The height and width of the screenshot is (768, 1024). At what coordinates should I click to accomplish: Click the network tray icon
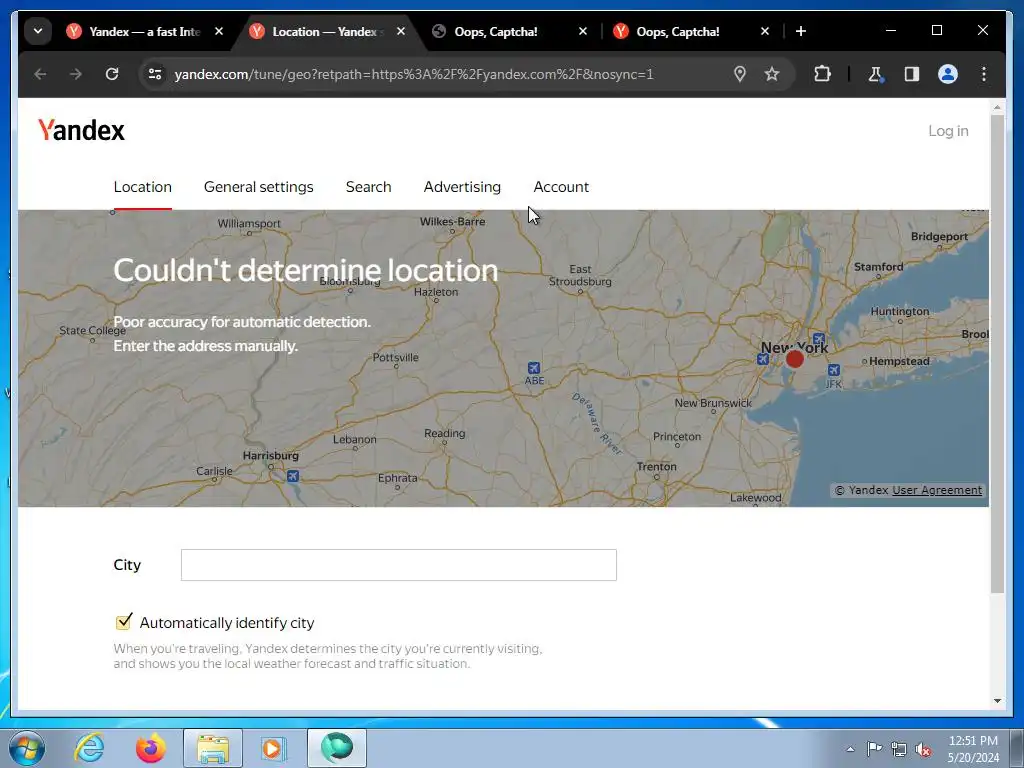899,749
